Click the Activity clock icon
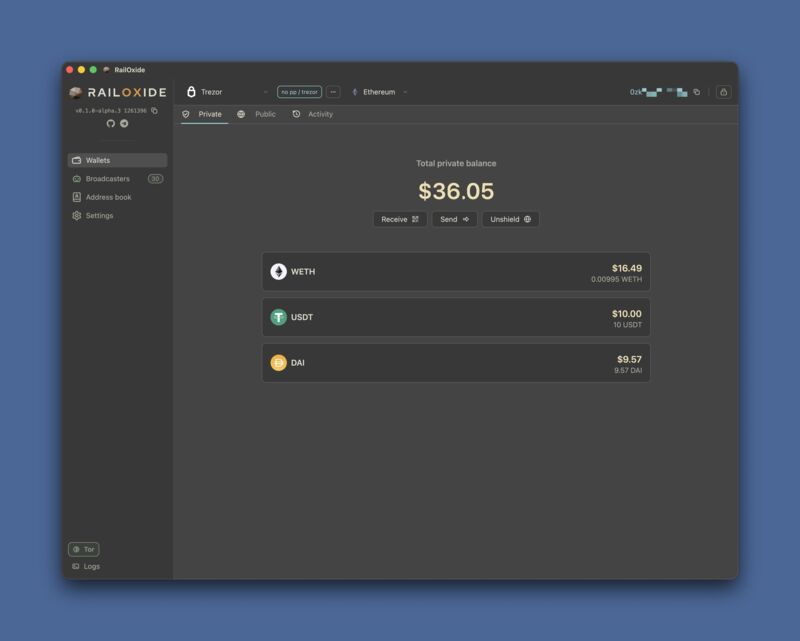Viewport: 800px width, 641px height. [296, 114]
